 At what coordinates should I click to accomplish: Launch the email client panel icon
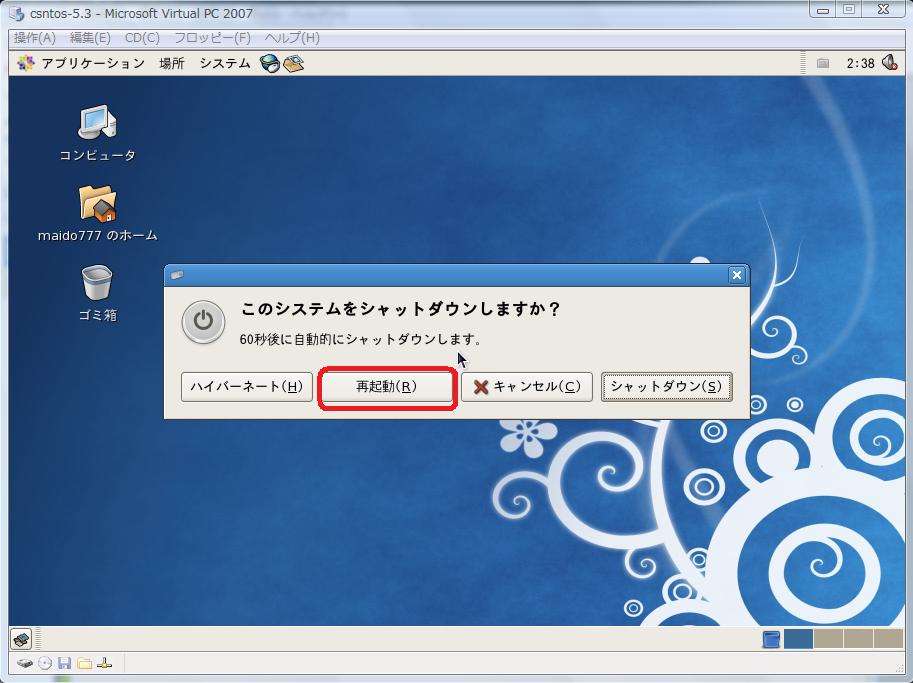(x=293, y=63)
